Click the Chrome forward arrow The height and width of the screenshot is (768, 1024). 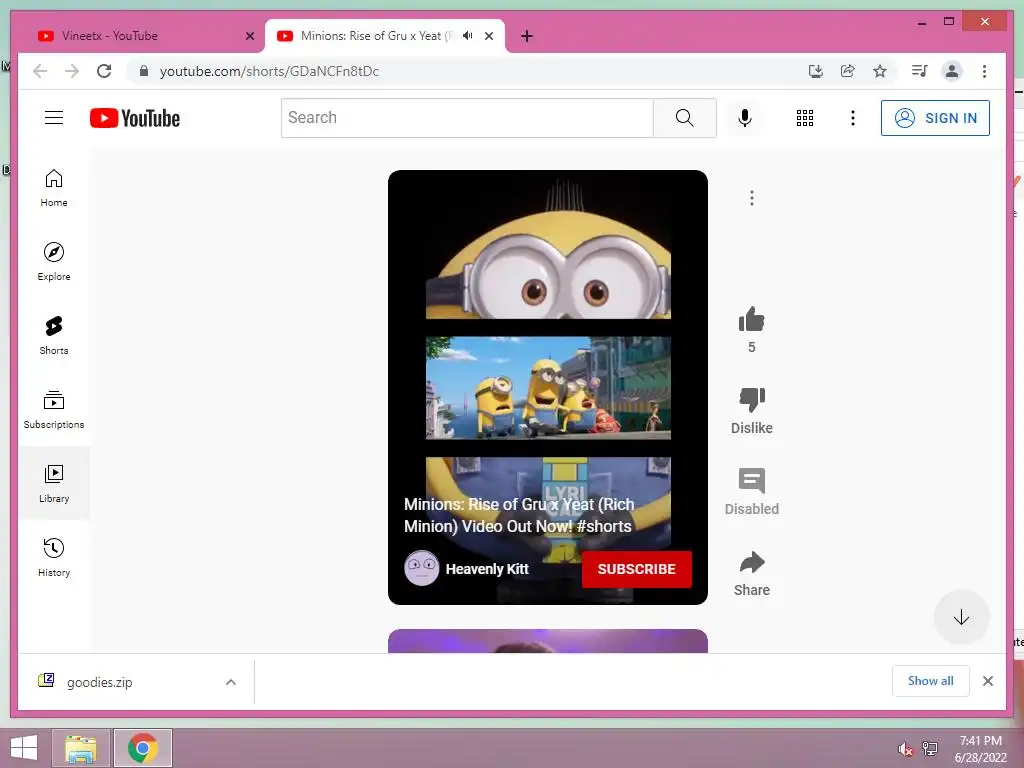[x=72, y=71]
